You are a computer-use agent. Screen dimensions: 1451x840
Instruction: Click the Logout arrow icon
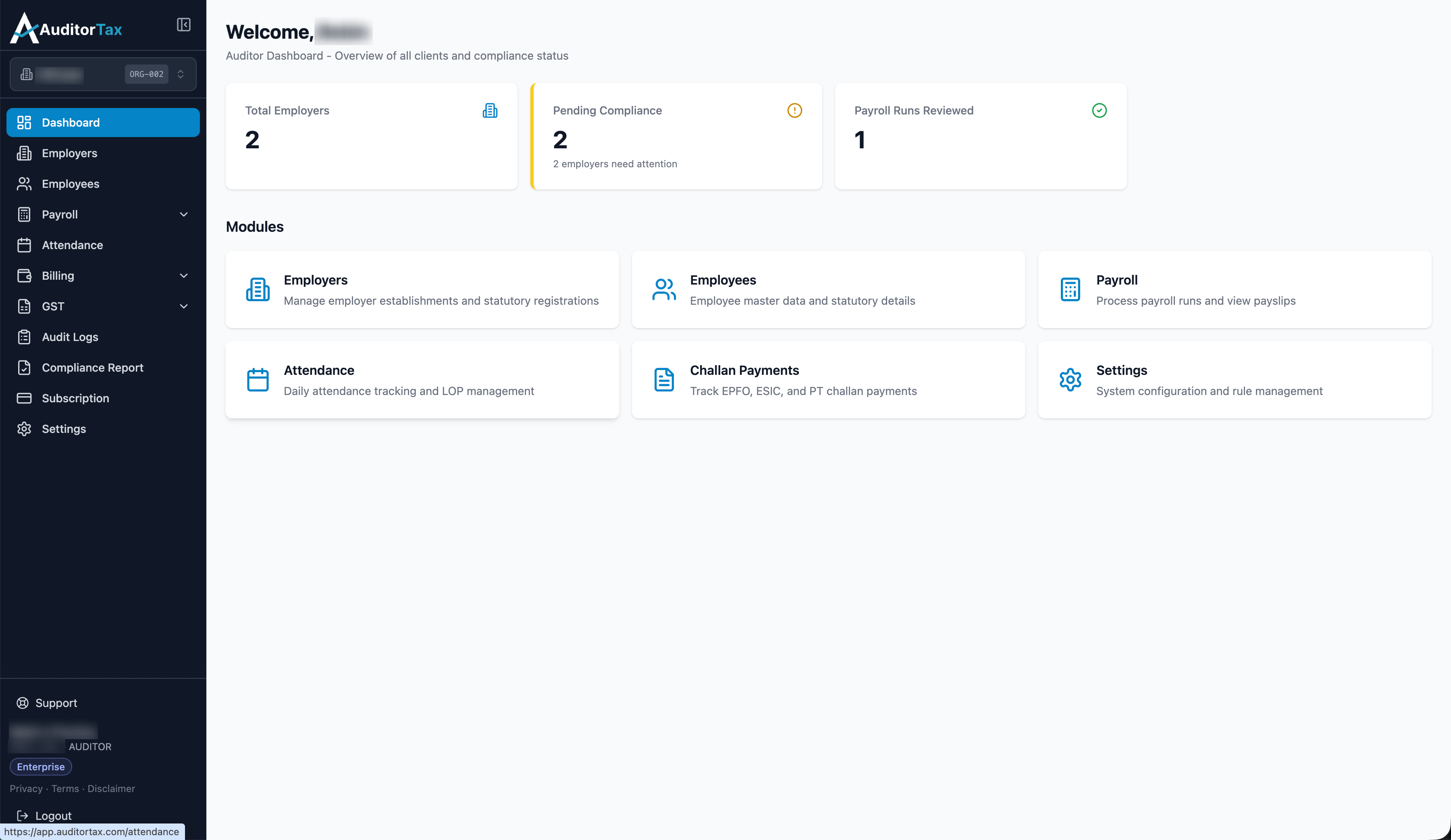click(23, 815)
